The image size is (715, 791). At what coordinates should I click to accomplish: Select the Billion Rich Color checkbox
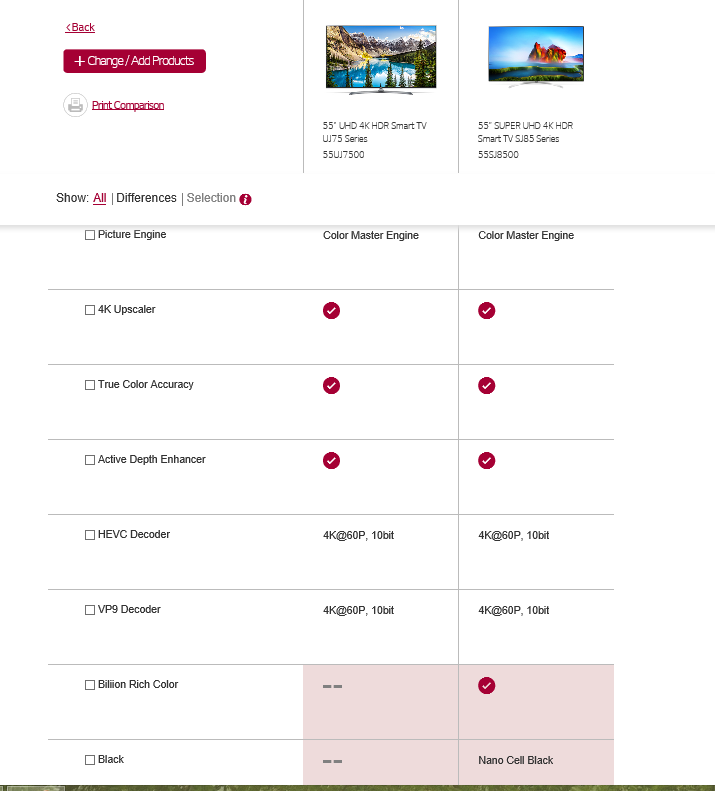(x=90, y=685)
